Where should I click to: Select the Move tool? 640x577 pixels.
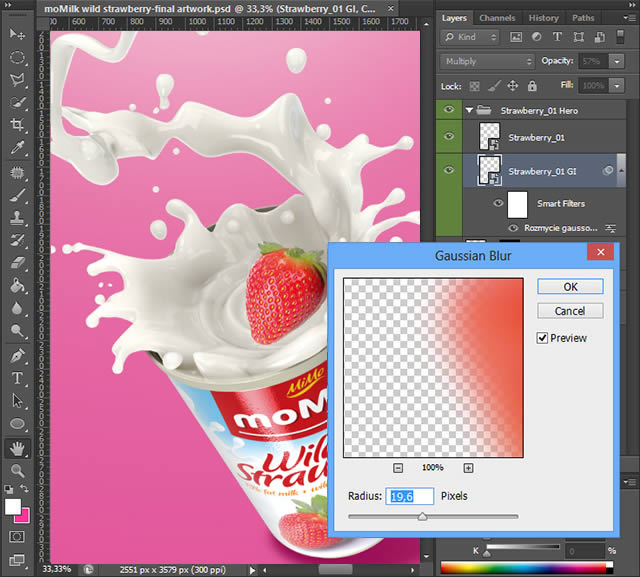(17, 34)
